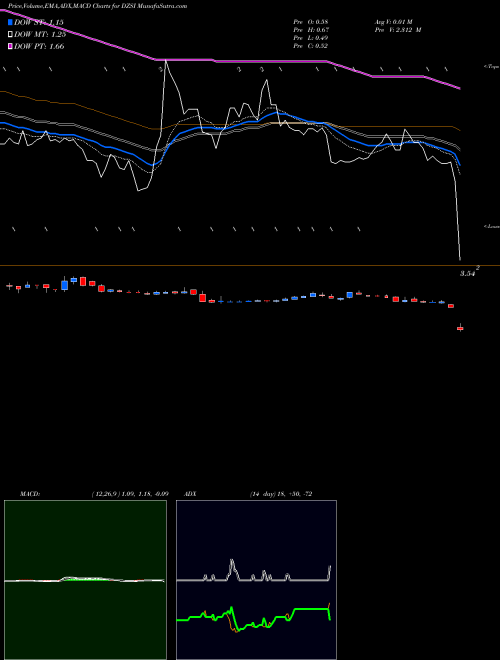Click the '<Lows' axis label
The height and width of the screenshot is (660, 500).
click(491, 226)
